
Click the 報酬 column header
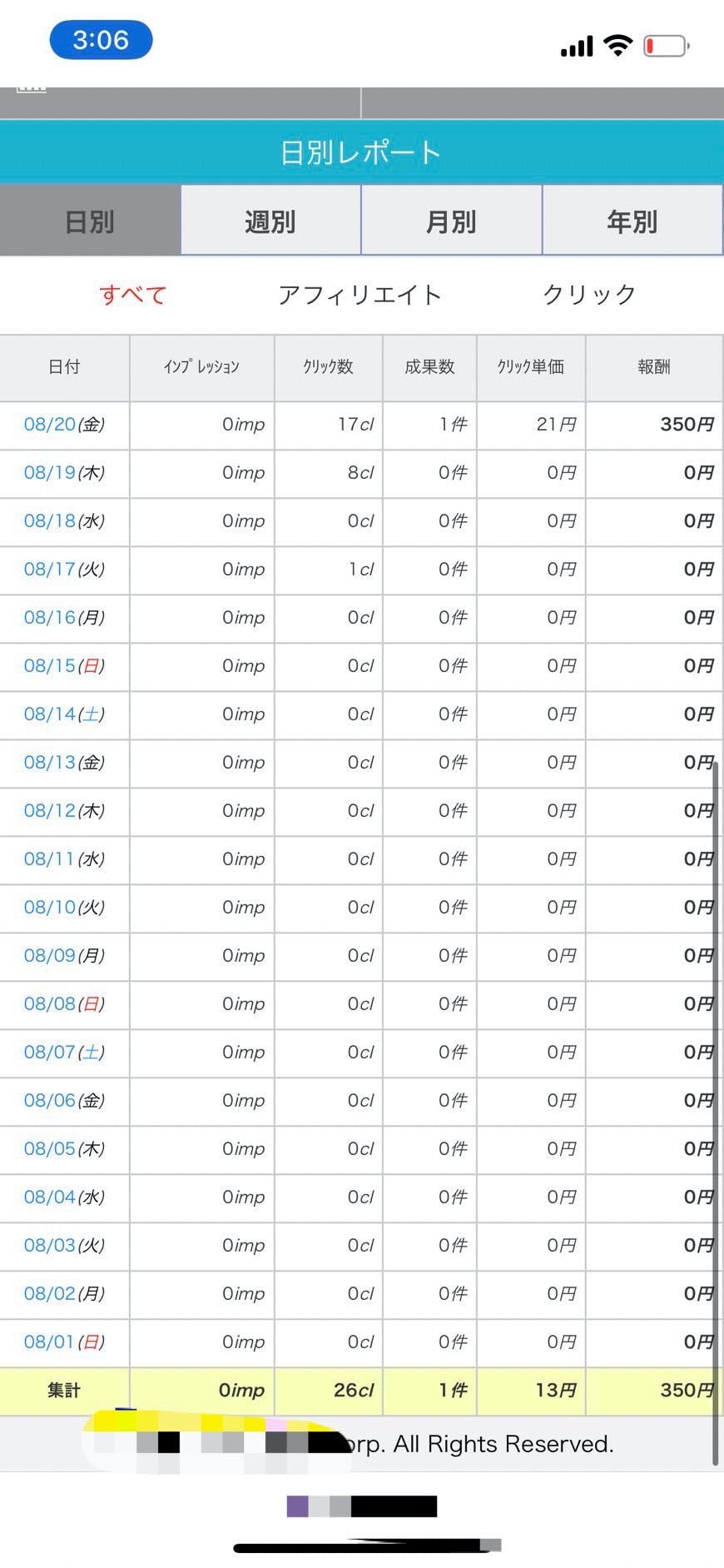653,367
